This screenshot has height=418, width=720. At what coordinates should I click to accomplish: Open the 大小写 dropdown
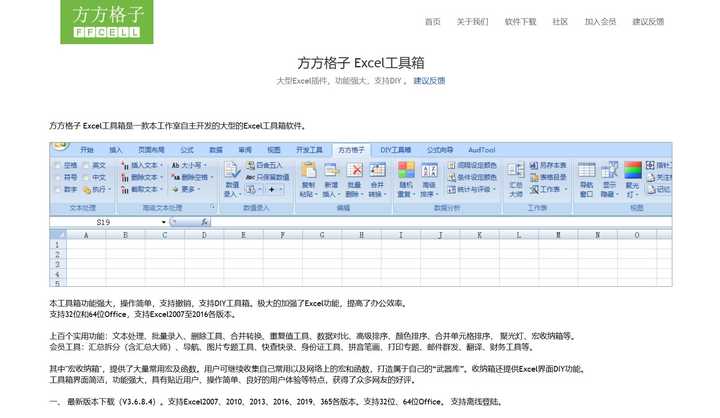point(189,165)
